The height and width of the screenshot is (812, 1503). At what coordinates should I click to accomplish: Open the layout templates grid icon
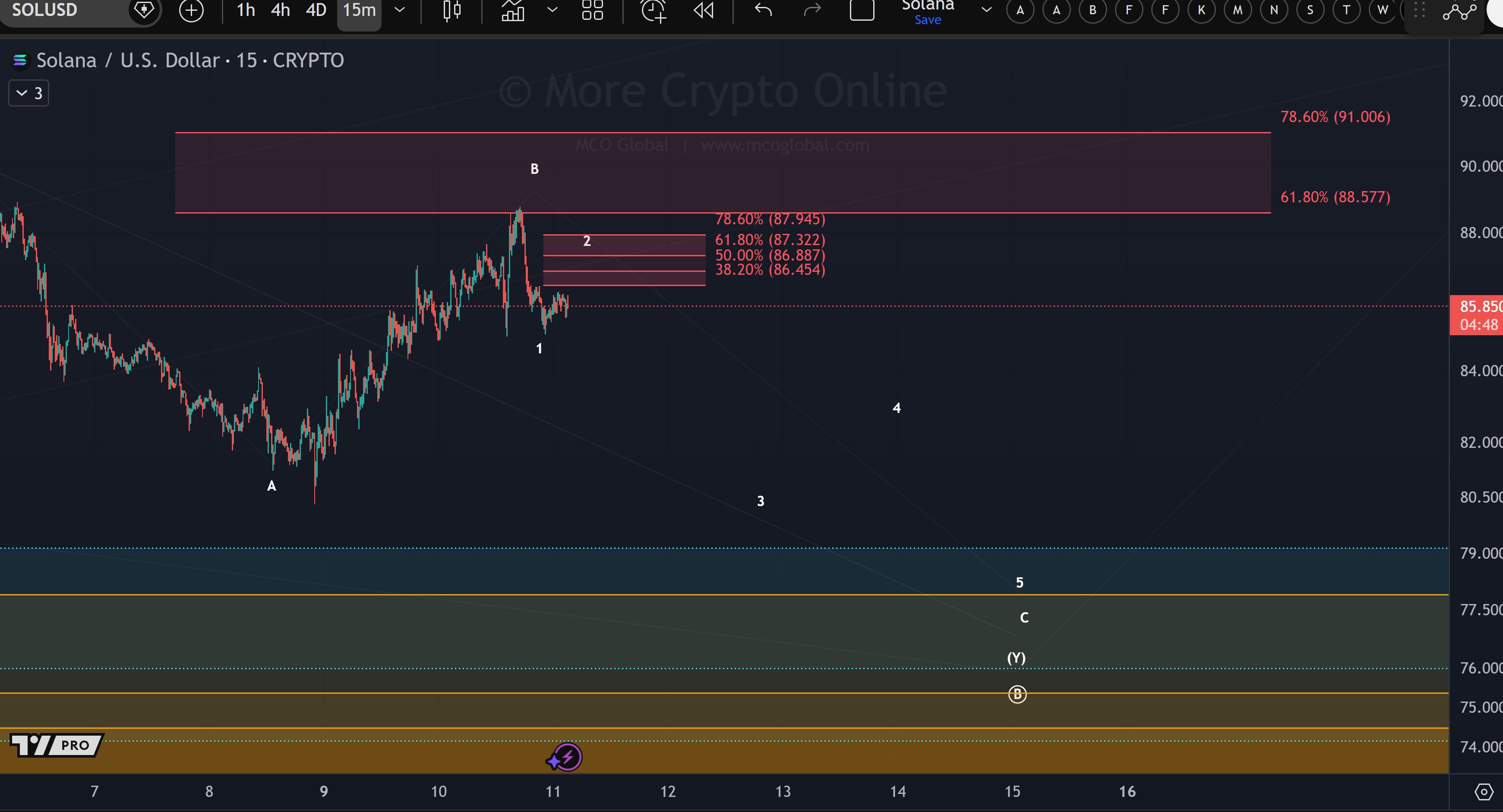pos(592,10)
